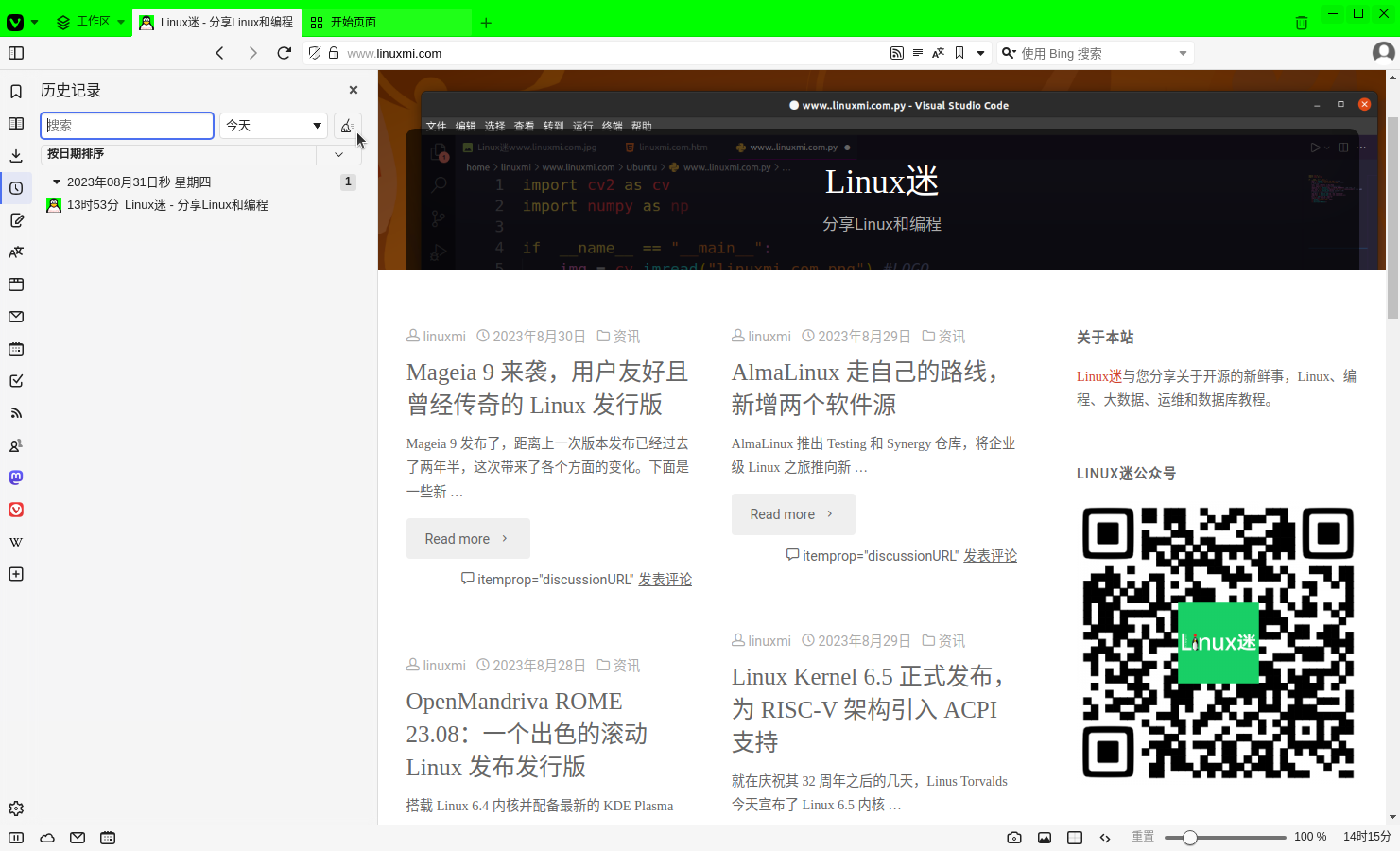Open the Reading List panel
Viewport: 1400px width, 851px height.
16,124
